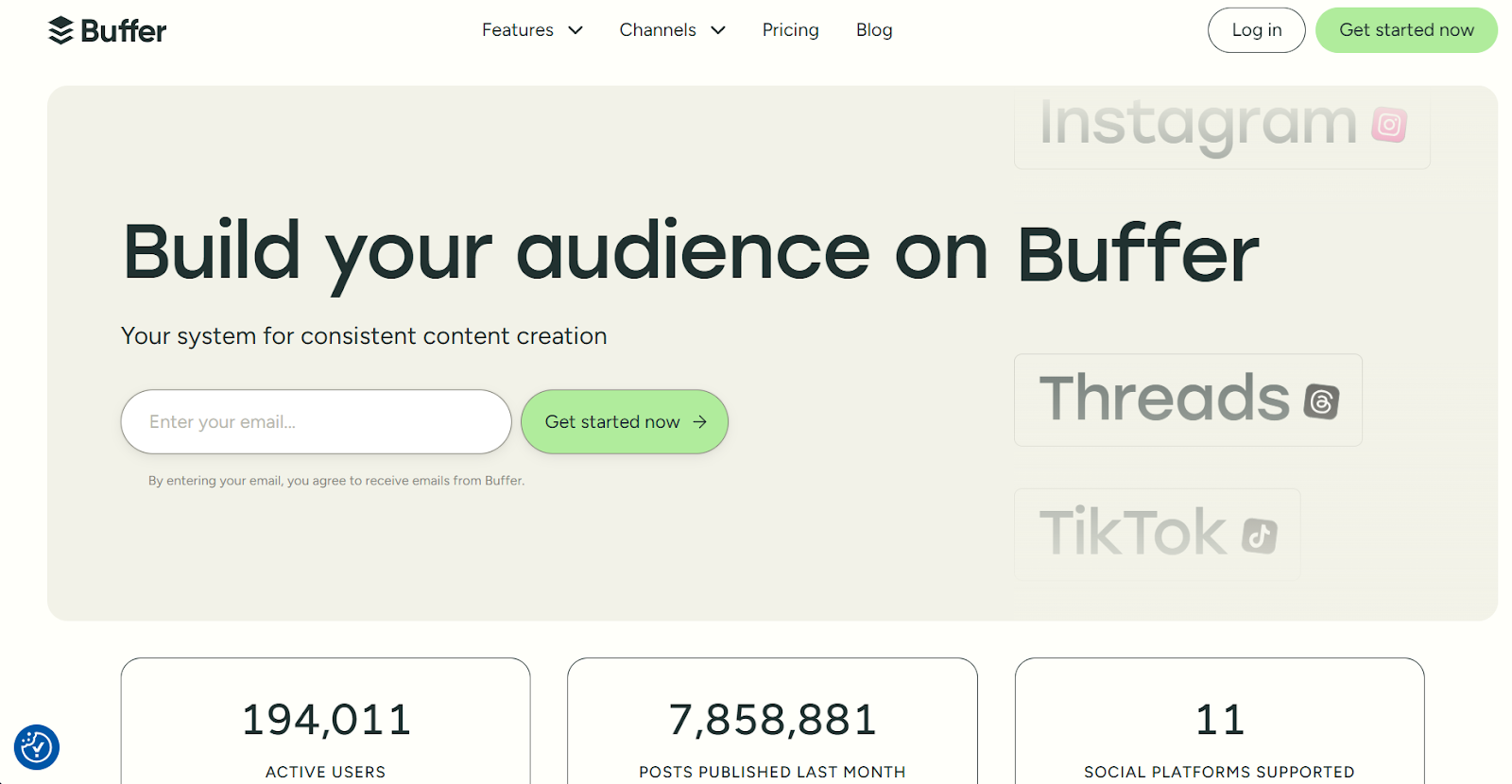Open the Features menu label
The width and height of the screenshot is (1512, 784).
518,30
